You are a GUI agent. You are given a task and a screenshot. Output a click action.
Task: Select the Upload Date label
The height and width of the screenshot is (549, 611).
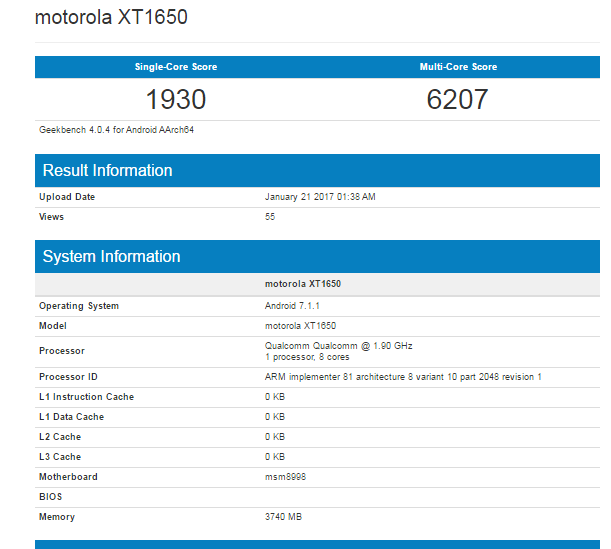point(67,197)
